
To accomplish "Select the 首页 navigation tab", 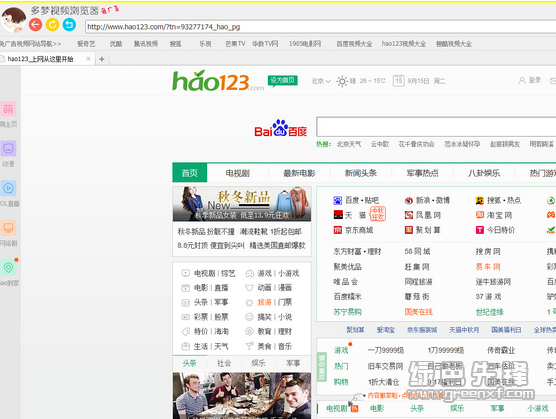I will click(190, 173).
